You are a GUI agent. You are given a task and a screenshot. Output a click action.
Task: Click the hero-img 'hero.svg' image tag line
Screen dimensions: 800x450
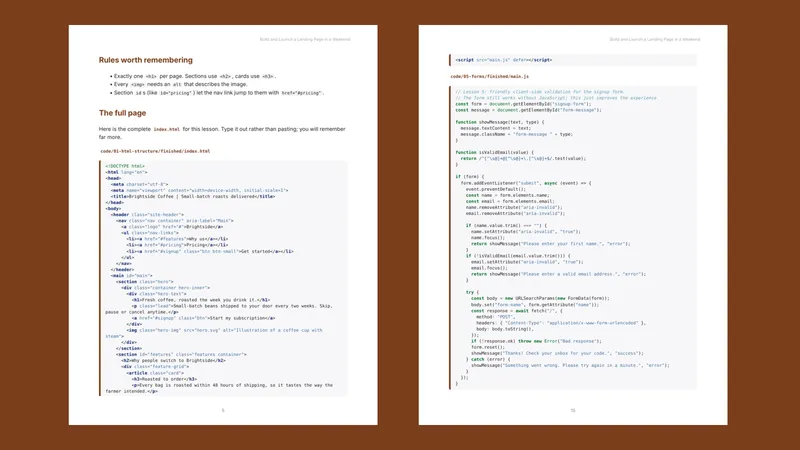click(x=214, y=333)
